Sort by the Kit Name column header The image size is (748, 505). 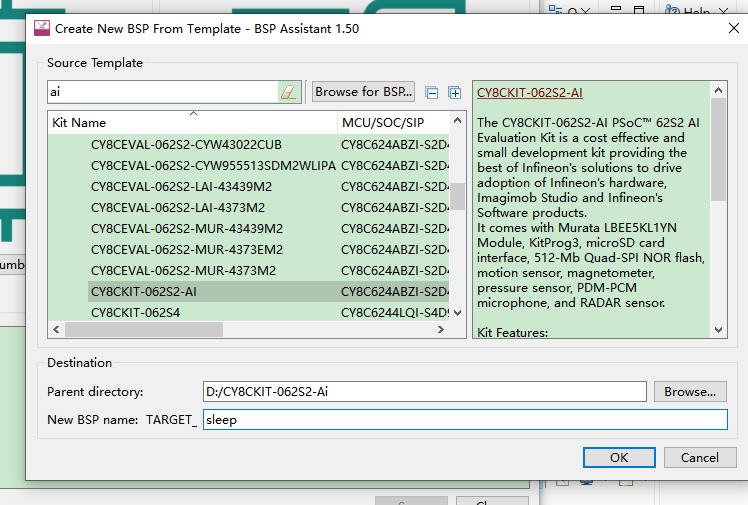pyautogui.click(x=193, y=123)
